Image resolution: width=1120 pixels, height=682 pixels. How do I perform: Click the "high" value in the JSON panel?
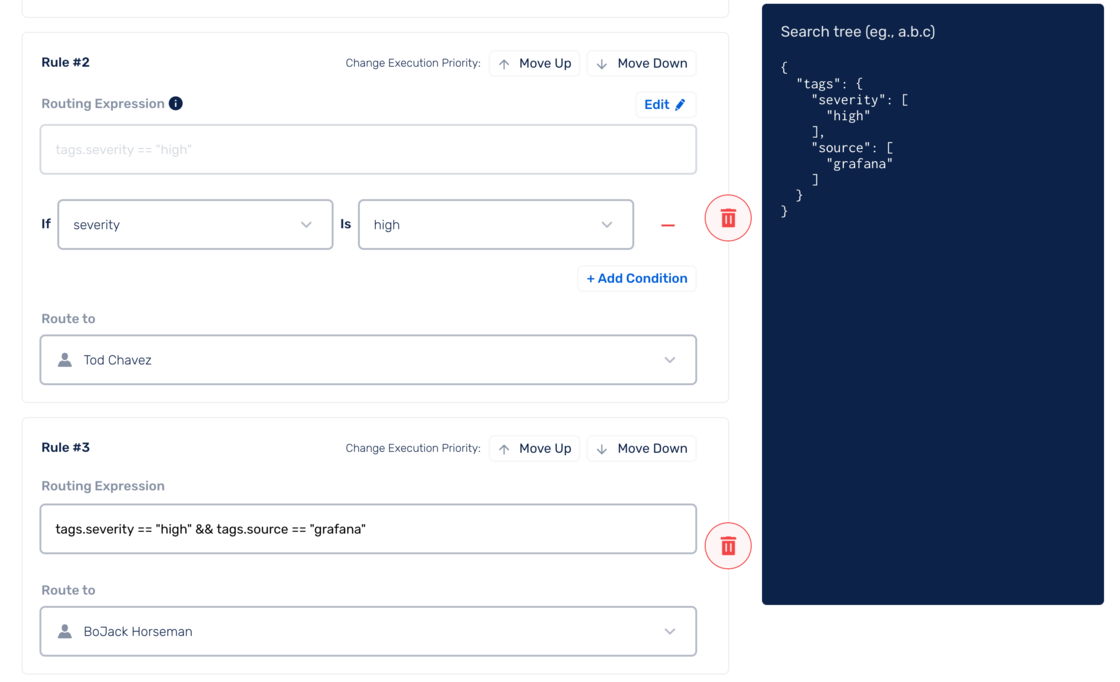tap(849, 116)
